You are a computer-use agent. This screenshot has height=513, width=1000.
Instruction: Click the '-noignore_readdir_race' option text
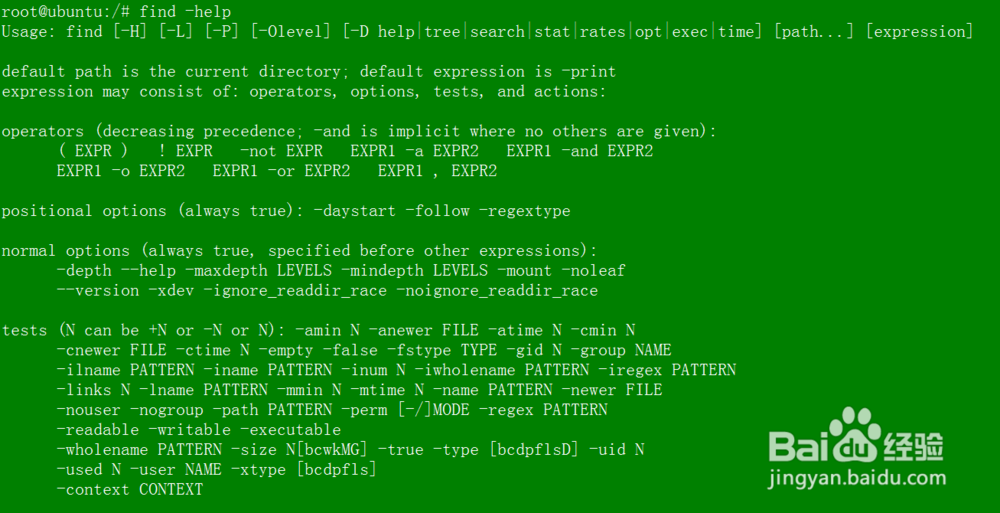pyautogui.click(x=497, y=290)
